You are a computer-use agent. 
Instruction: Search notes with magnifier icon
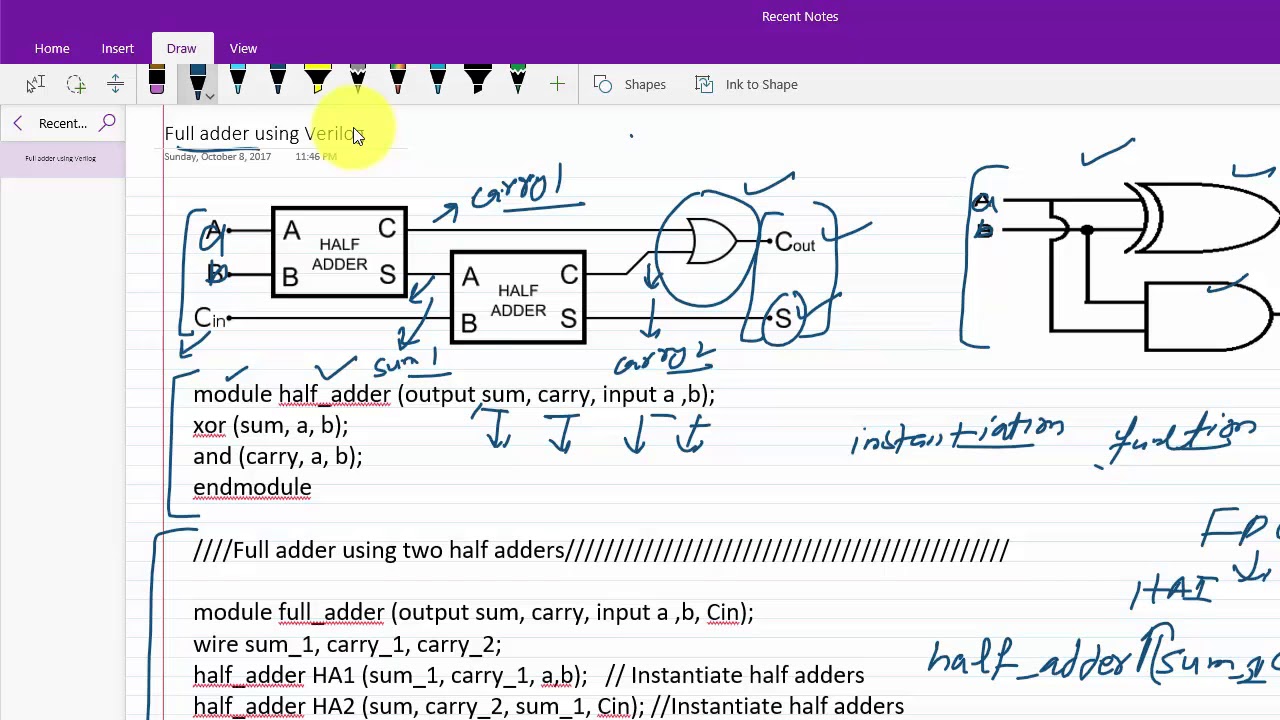(x=107, y=123)
